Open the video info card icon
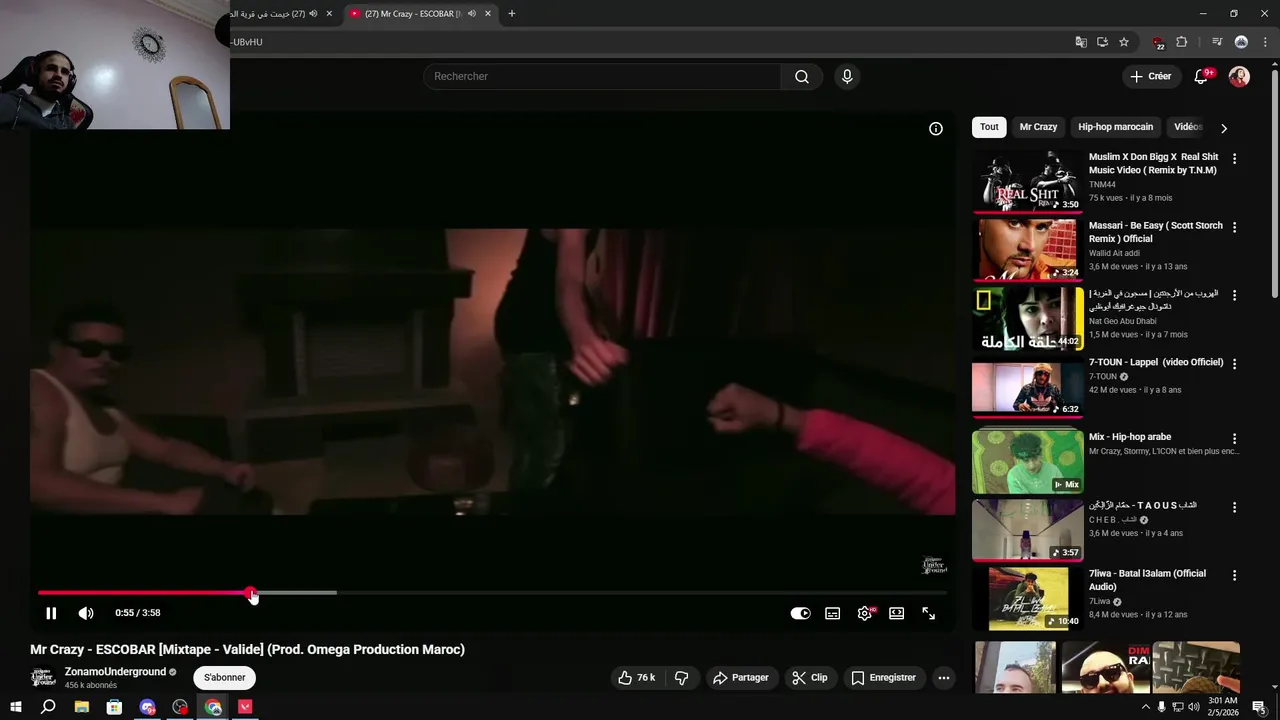This screenshot has width=1280, height=720. click(936, 128)
